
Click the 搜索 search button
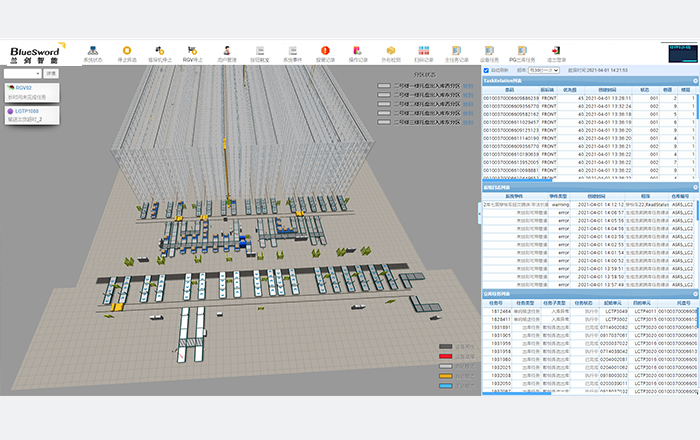point(51,73)
